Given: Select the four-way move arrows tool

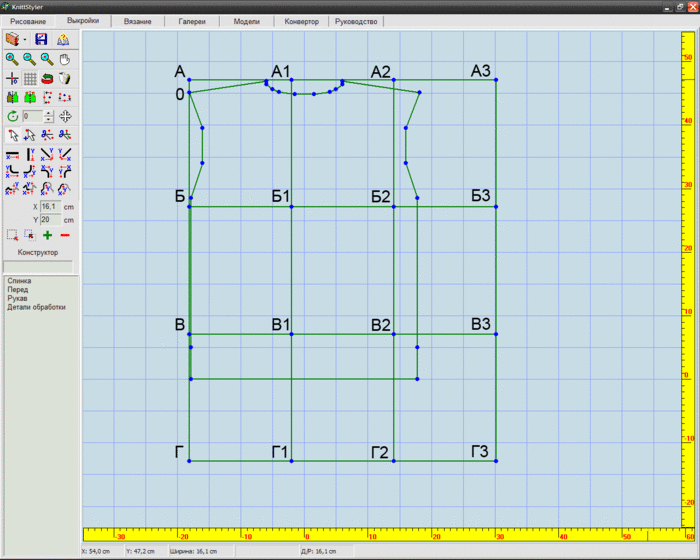Looking at the screenshot, I should [x=65, y=117].
